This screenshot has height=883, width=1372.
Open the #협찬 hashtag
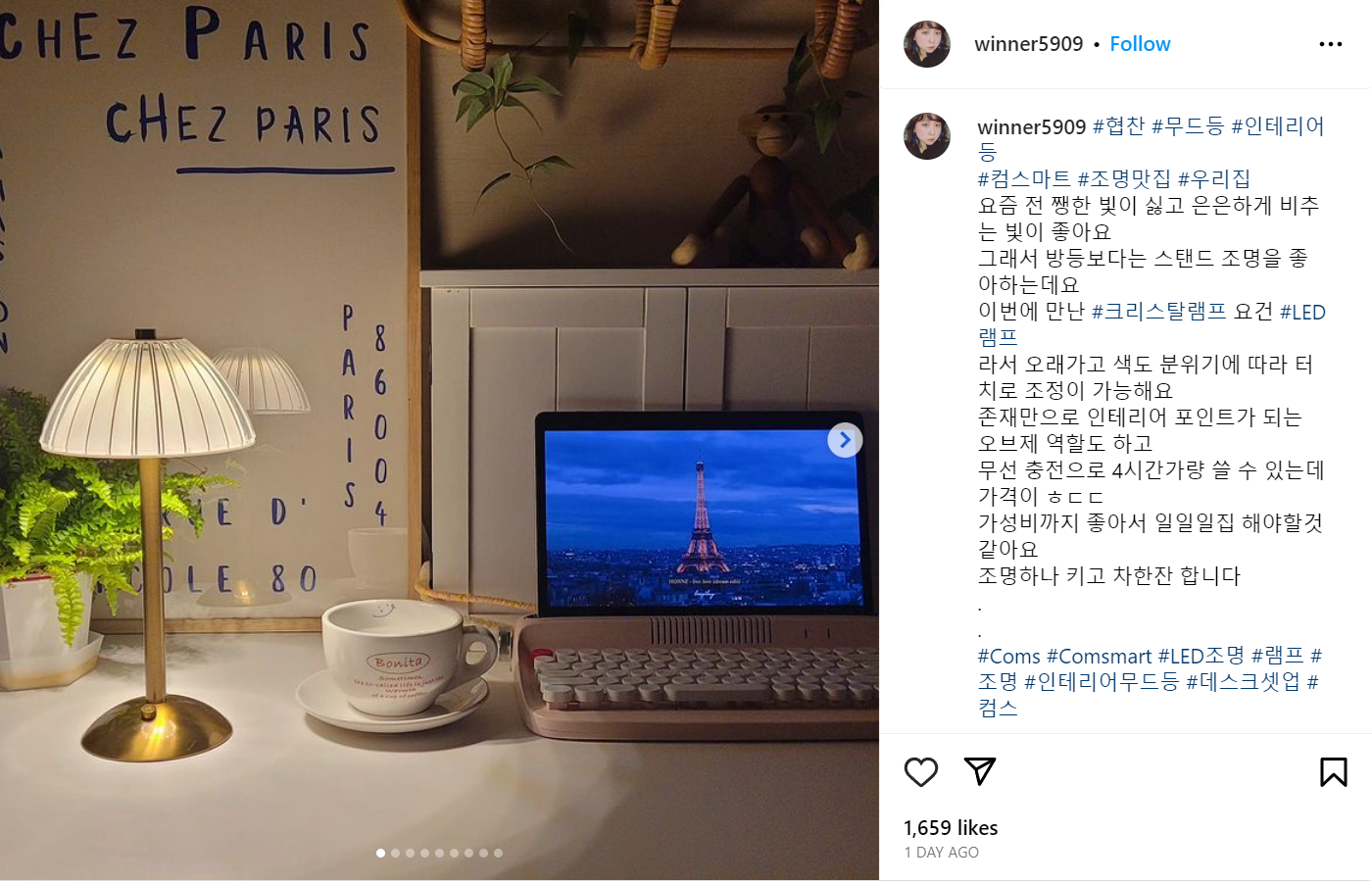[1118, 126]
